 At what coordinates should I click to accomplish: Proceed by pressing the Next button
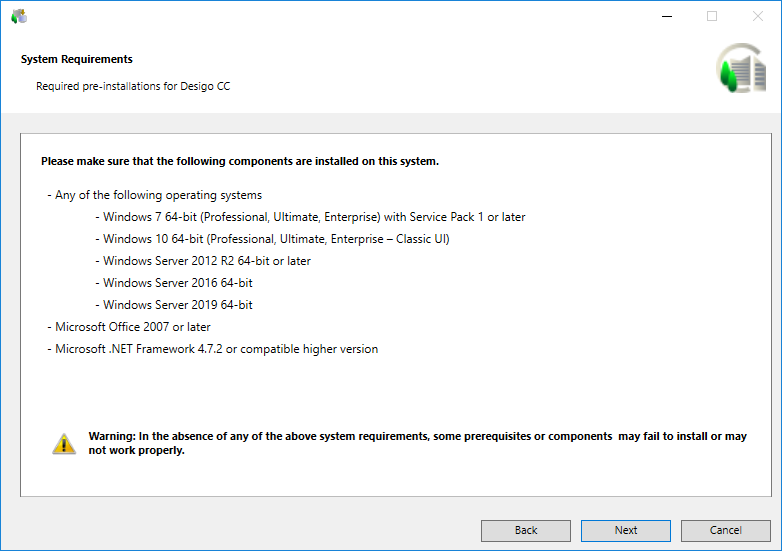point(626,530)
